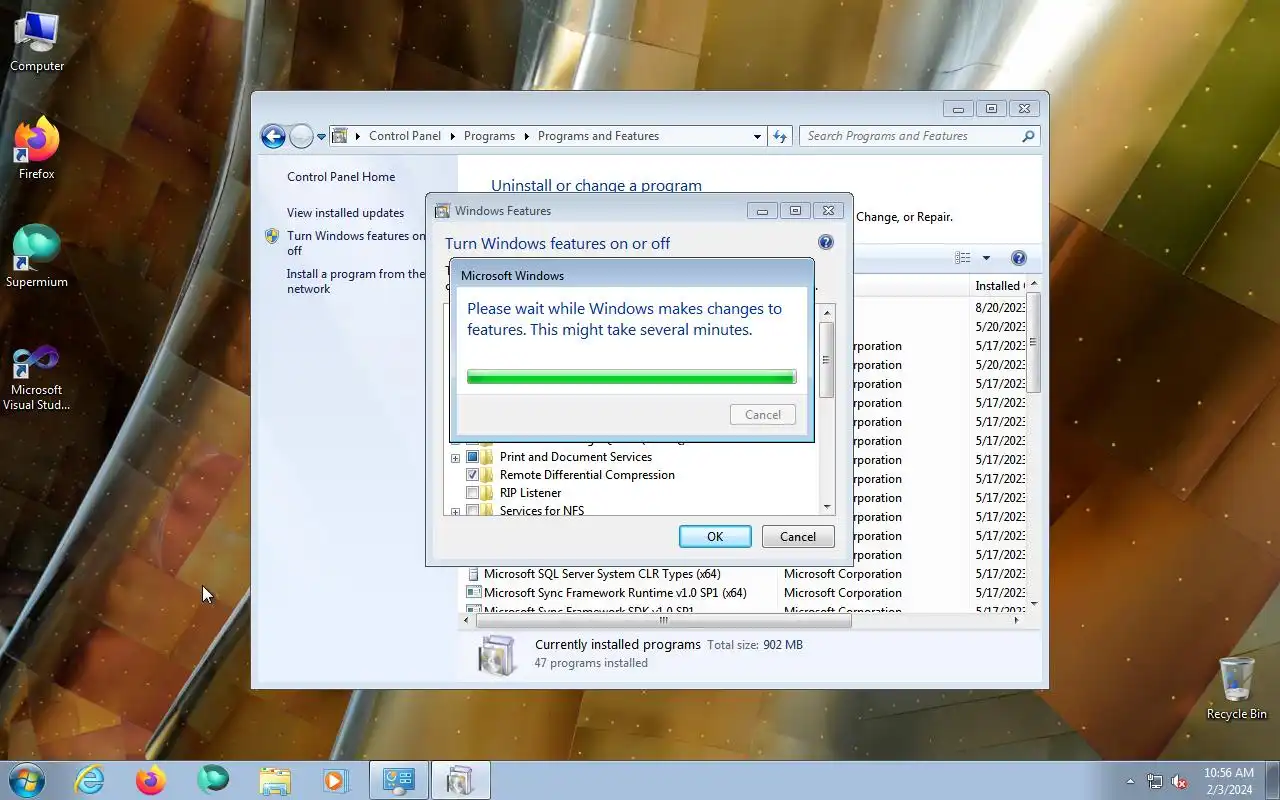1280x800 pixels.
Task: Click the horizontal scrollbar of the programs list
Action: (662, 620)
